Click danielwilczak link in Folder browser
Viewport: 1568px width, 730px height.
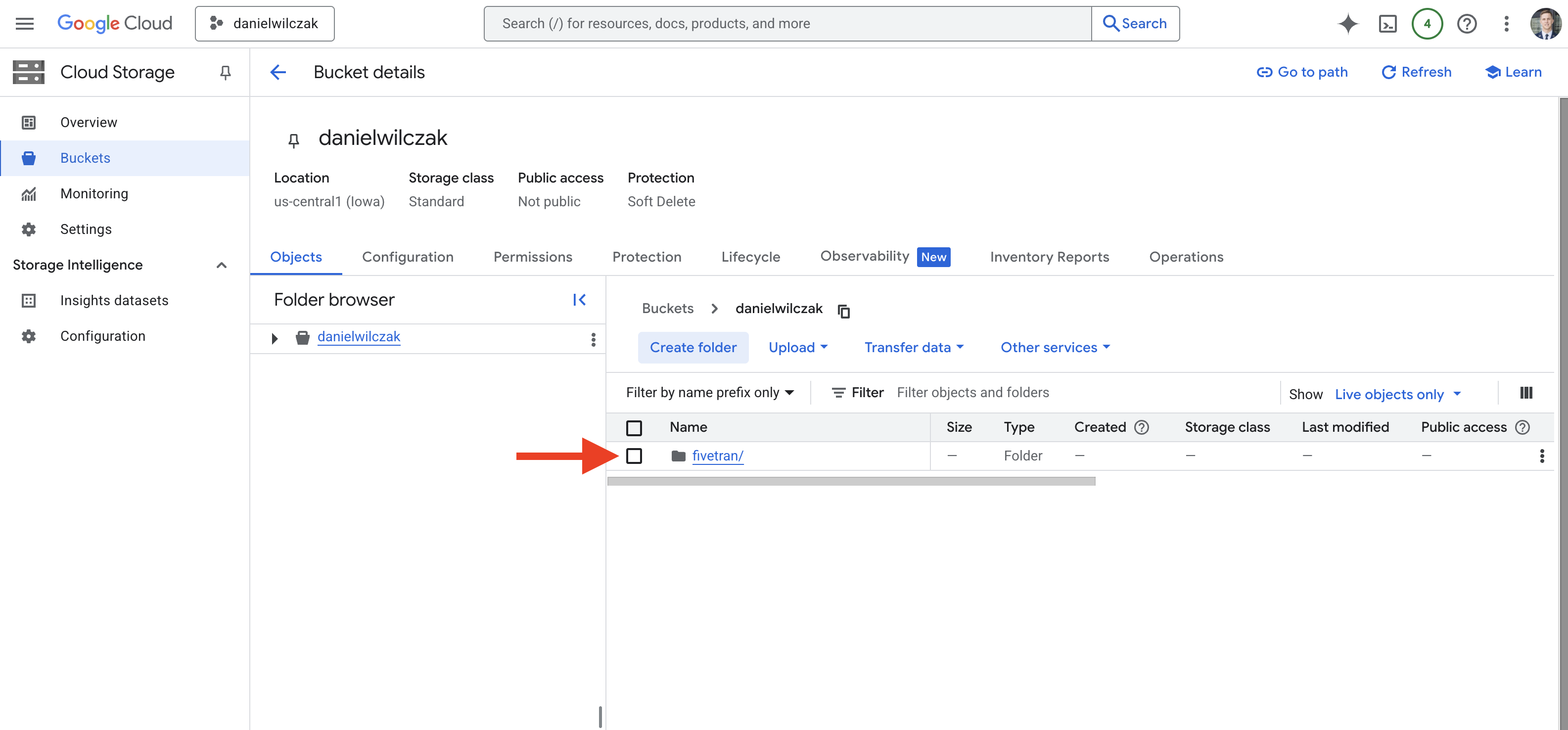pos(359,337)
